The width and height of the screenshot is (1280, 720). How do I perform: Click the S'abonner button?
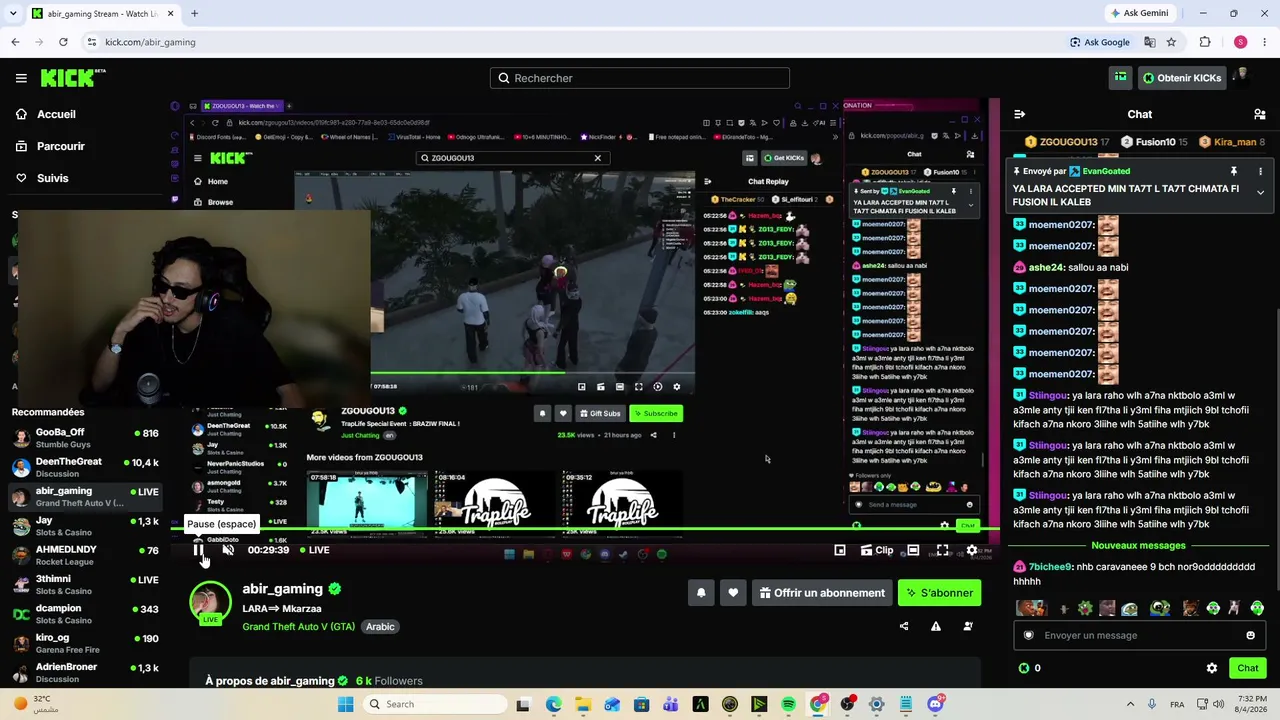940,593
